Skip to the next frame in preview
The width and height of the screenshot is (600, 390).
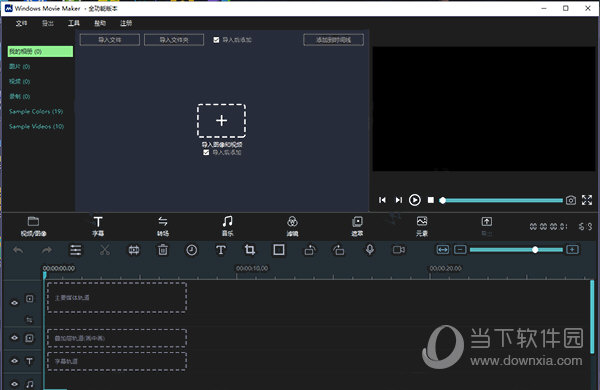[399, 200]
